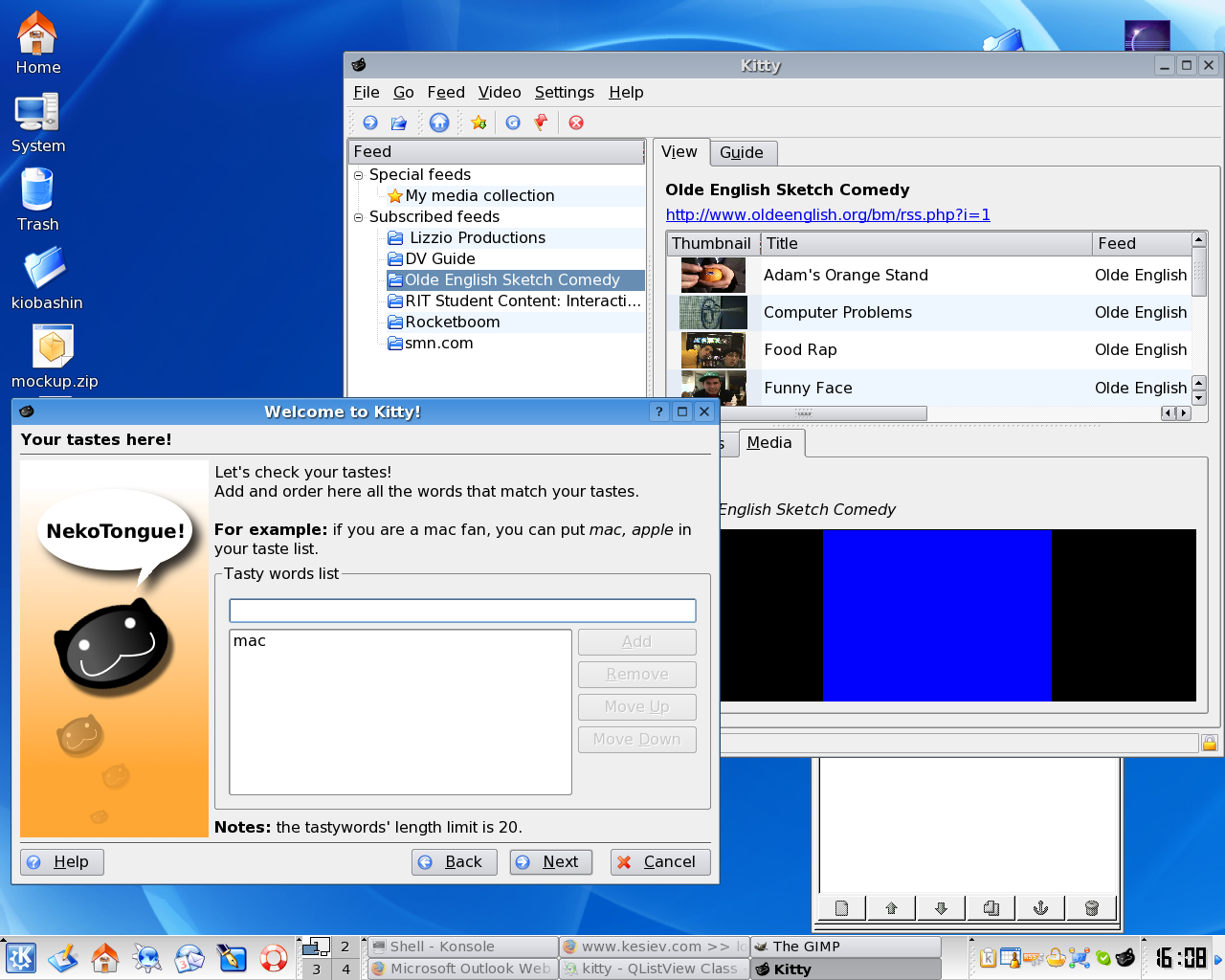Click the lifebuoy help panel icon

tap(274, 958)
